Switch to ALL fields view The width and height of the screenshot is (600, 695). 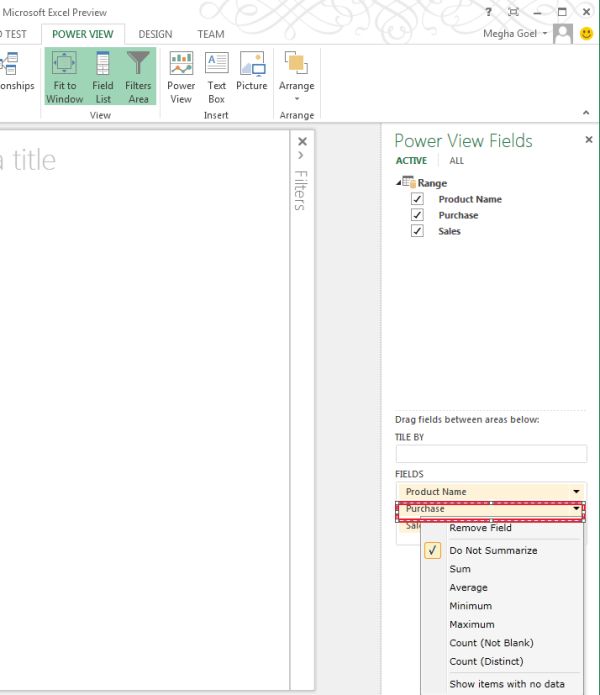[456, 161]
